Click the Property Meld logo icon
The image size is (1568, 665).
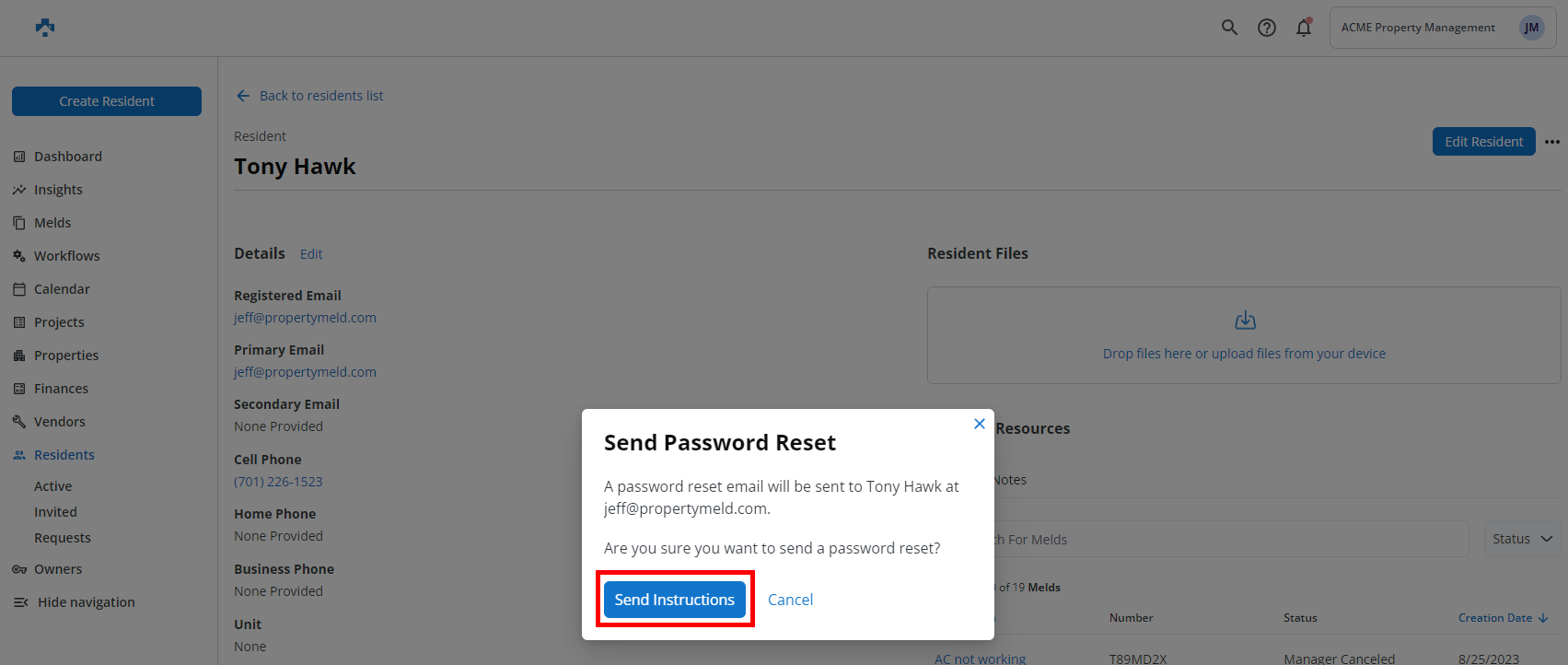pos(45,28)
